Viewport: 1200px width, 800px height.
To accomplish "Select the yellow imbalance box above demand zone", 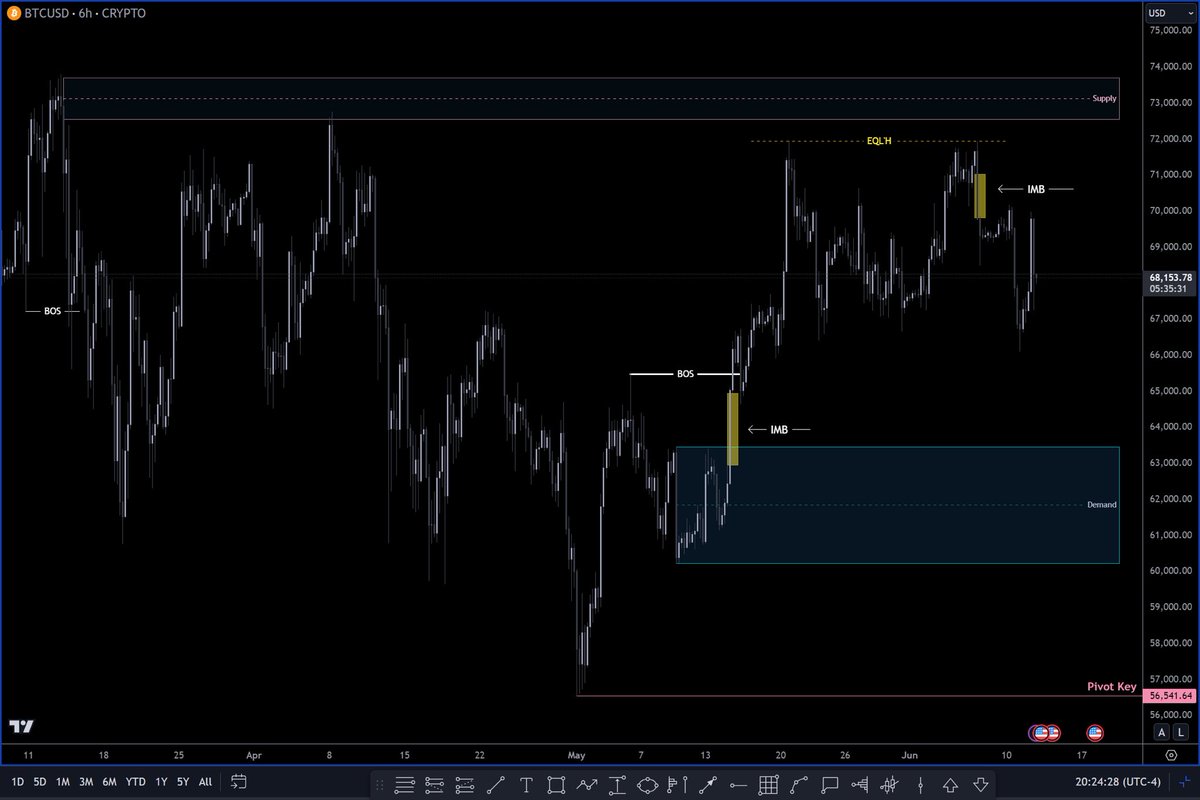I will [733, 428].
